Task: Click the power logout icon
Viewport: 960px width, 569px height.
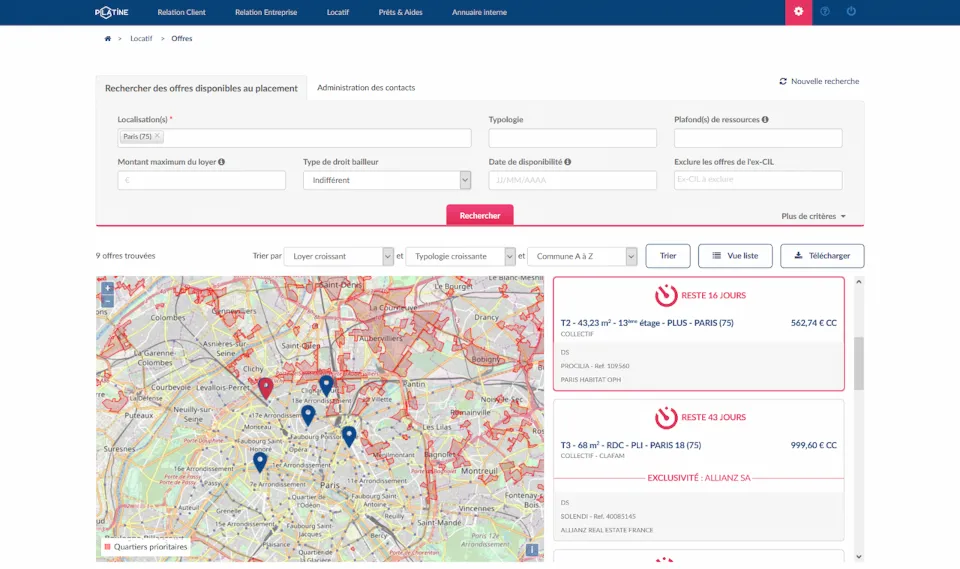Action: (851, 12)
